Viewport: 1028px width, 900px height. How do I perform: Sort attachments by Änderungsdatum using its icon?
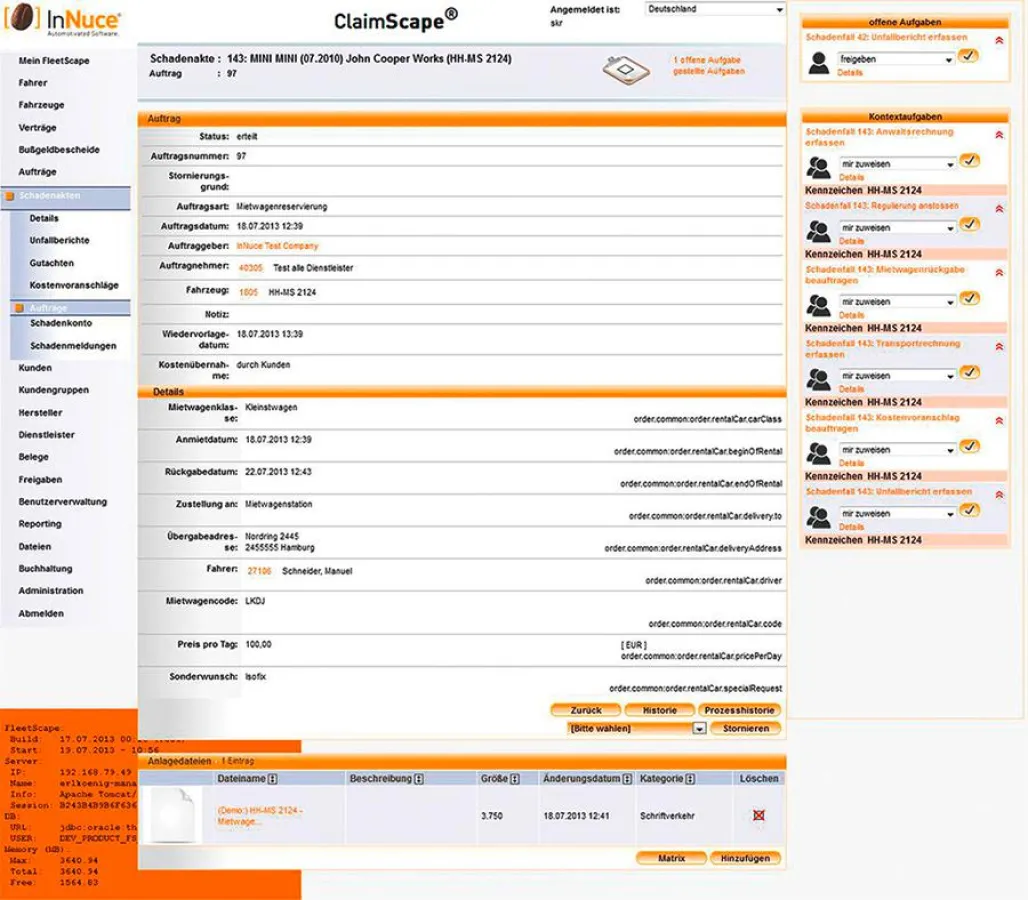tap(628, 779)
